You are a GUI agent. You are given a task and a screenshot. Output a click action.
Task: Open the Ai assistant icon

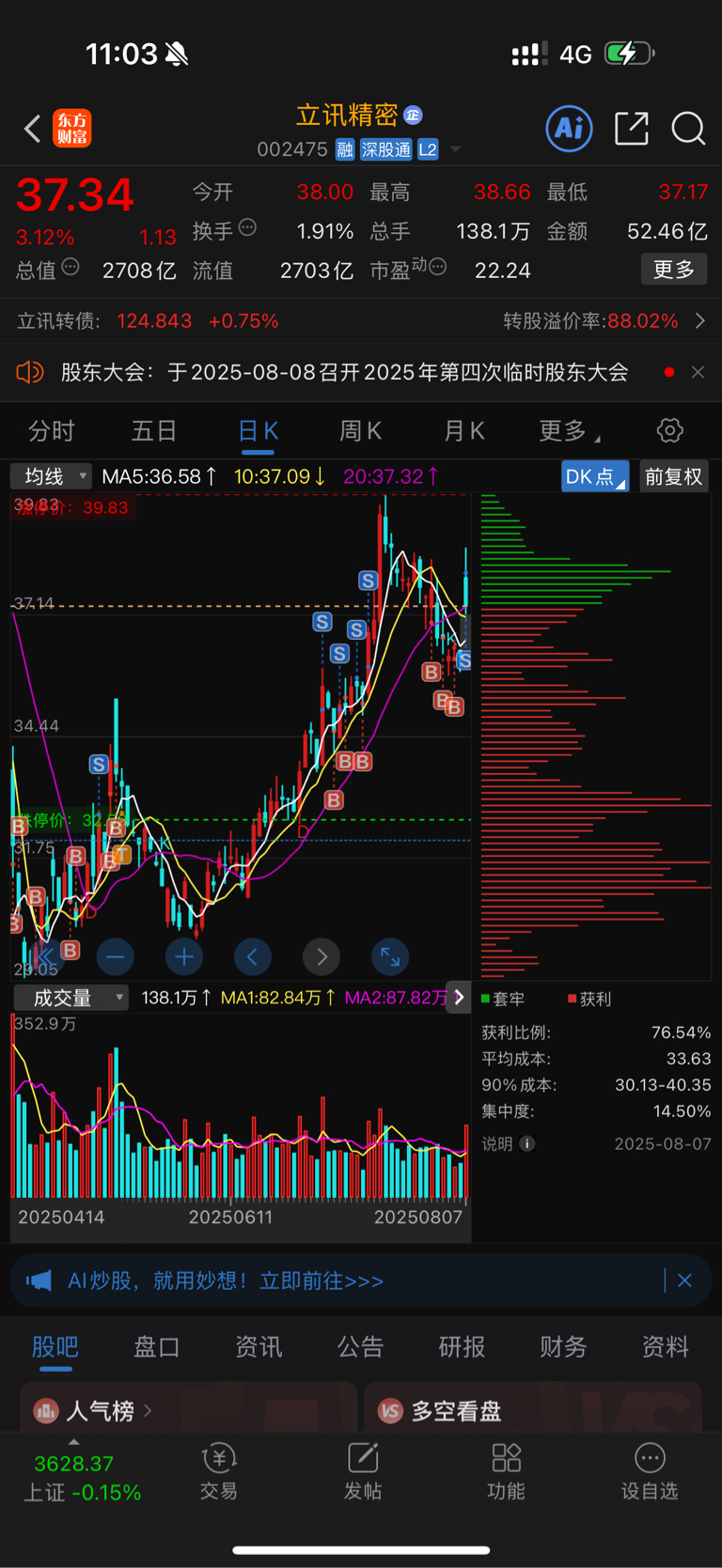coord(569,128)
